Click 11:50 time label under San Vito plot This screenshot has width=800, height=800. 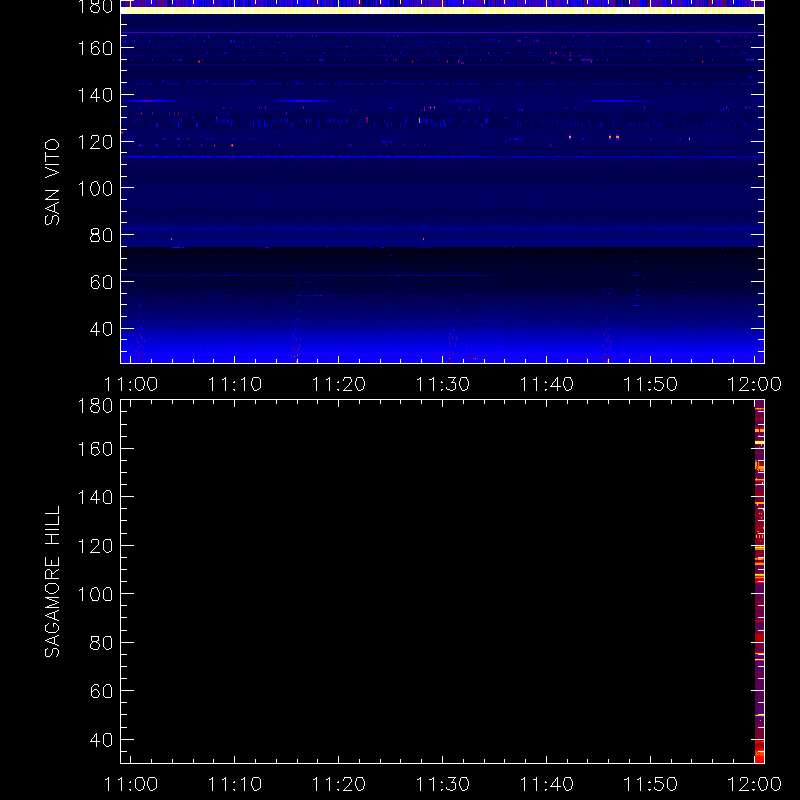[x=651, y=384]
